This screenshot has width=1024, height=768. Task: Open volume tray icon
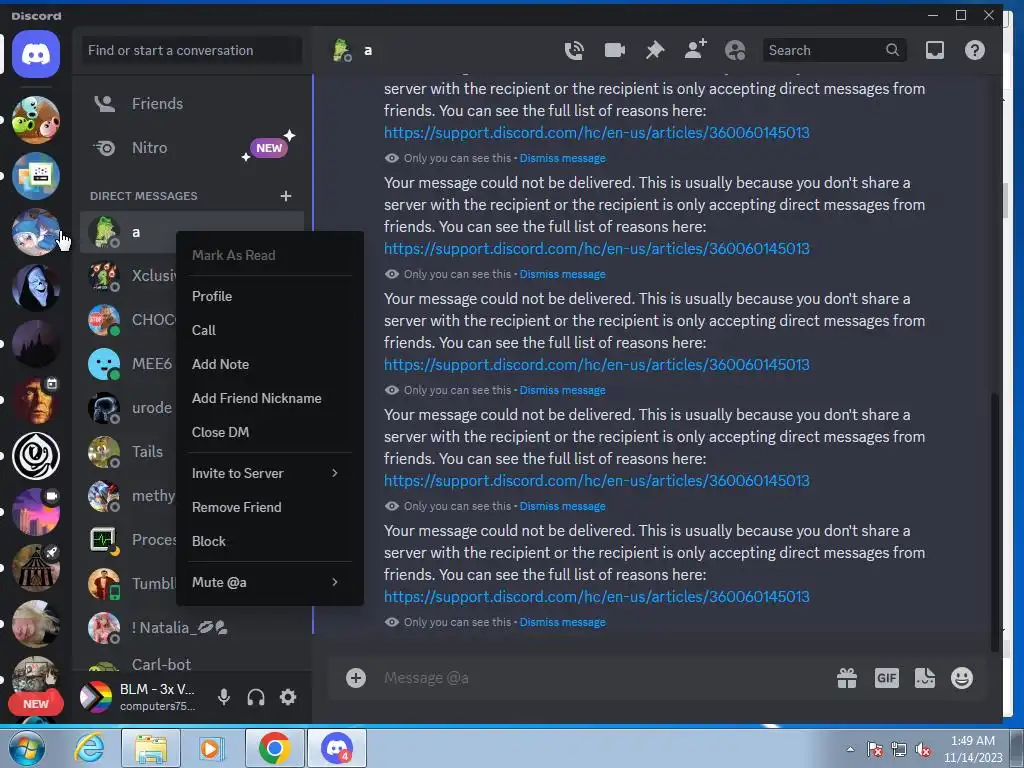coord(923,749)
